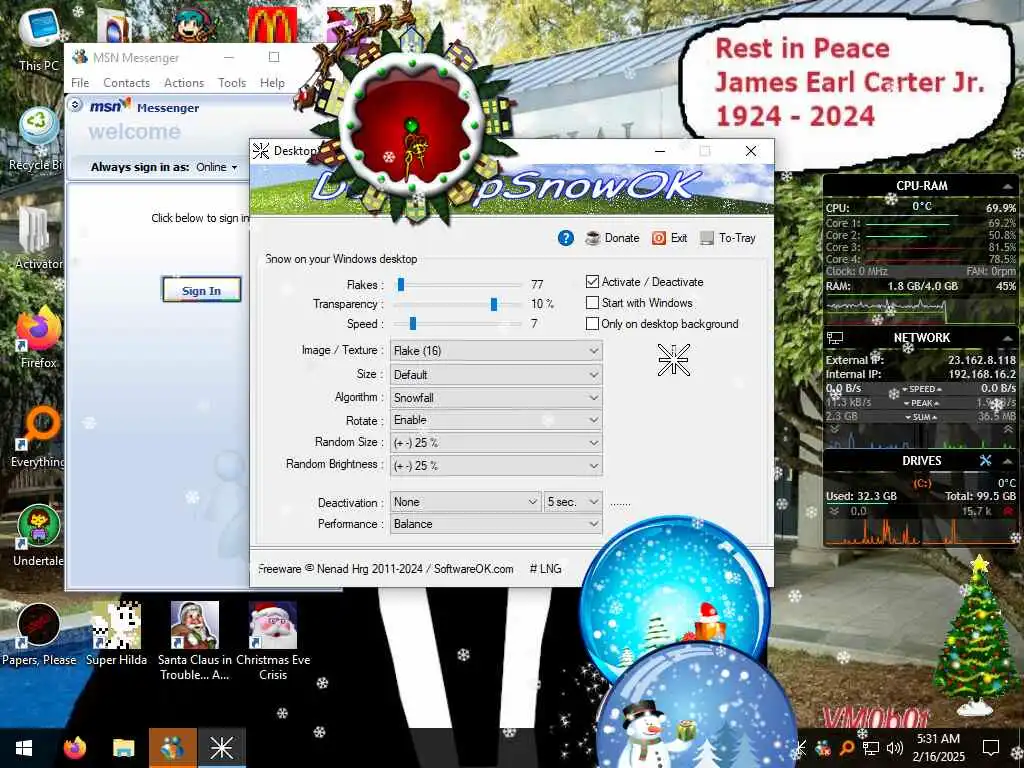Toggle Activate / Deactivate checkbox
This screenshot has height=768, width=1024.
point(592,281)
